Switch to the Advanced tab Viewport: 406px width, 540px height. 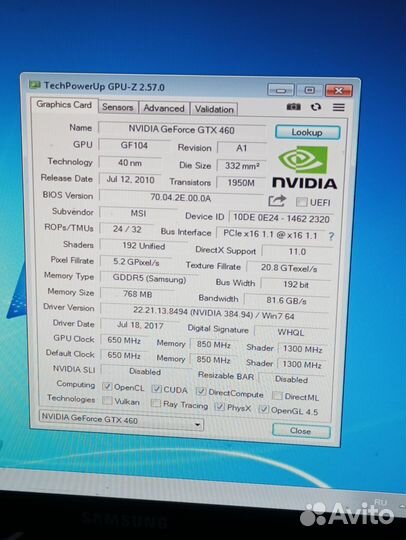(164, 108)
